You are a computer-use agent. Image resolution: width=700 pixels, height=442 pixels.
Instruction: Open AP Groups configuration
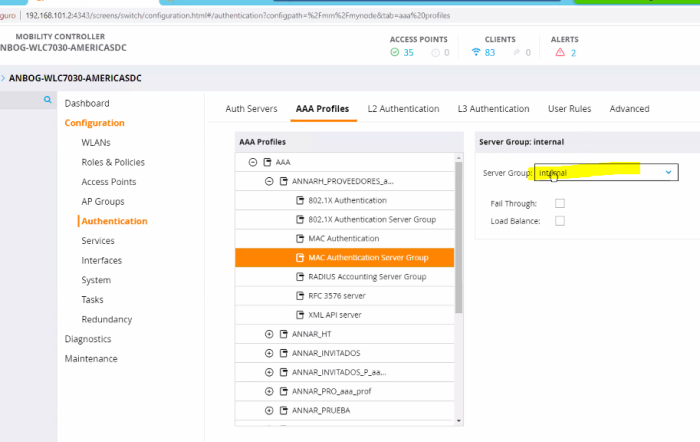[103, 202]
